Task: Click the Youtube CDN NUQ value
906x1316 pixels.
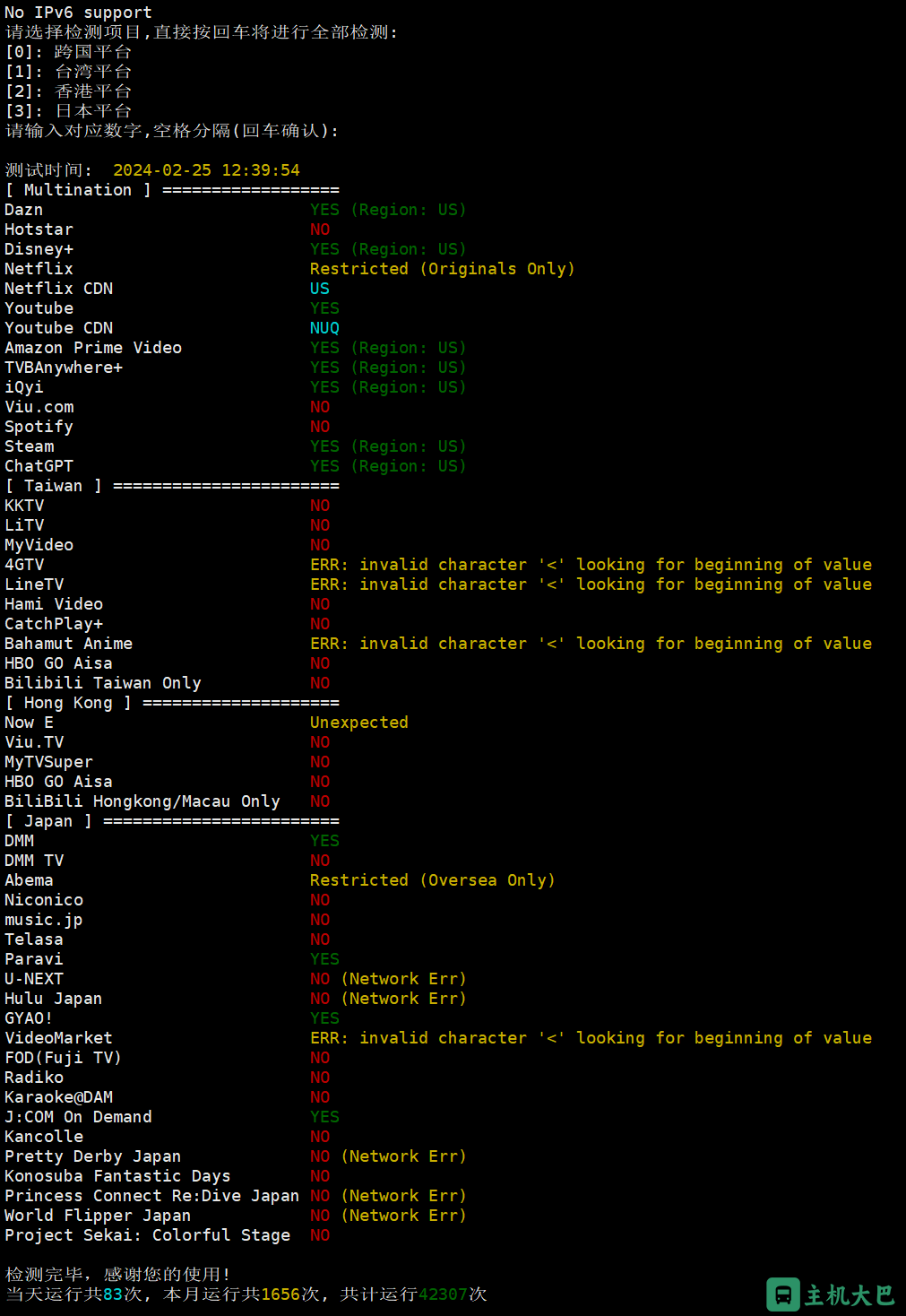Action: point(324,328)
